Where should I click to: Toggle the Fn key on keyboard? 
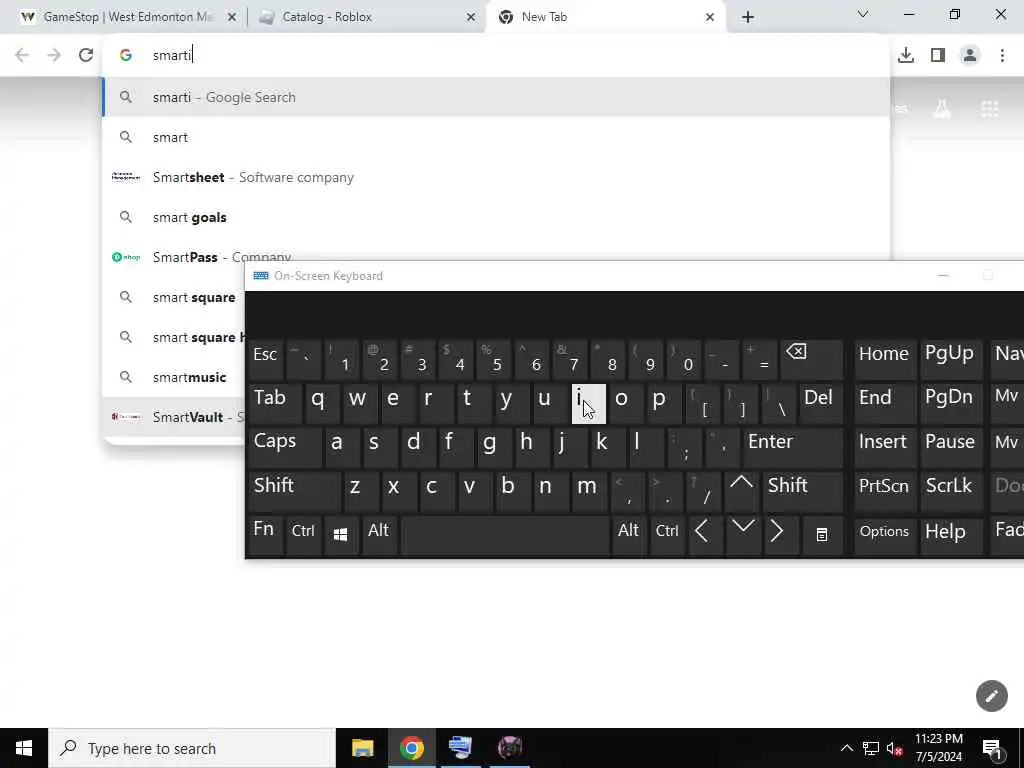point(266,536)
